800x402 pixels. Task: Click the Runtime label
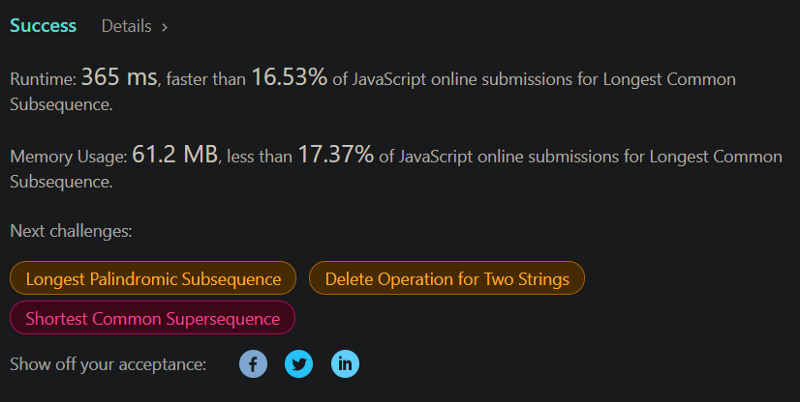[x=43, y=80]
